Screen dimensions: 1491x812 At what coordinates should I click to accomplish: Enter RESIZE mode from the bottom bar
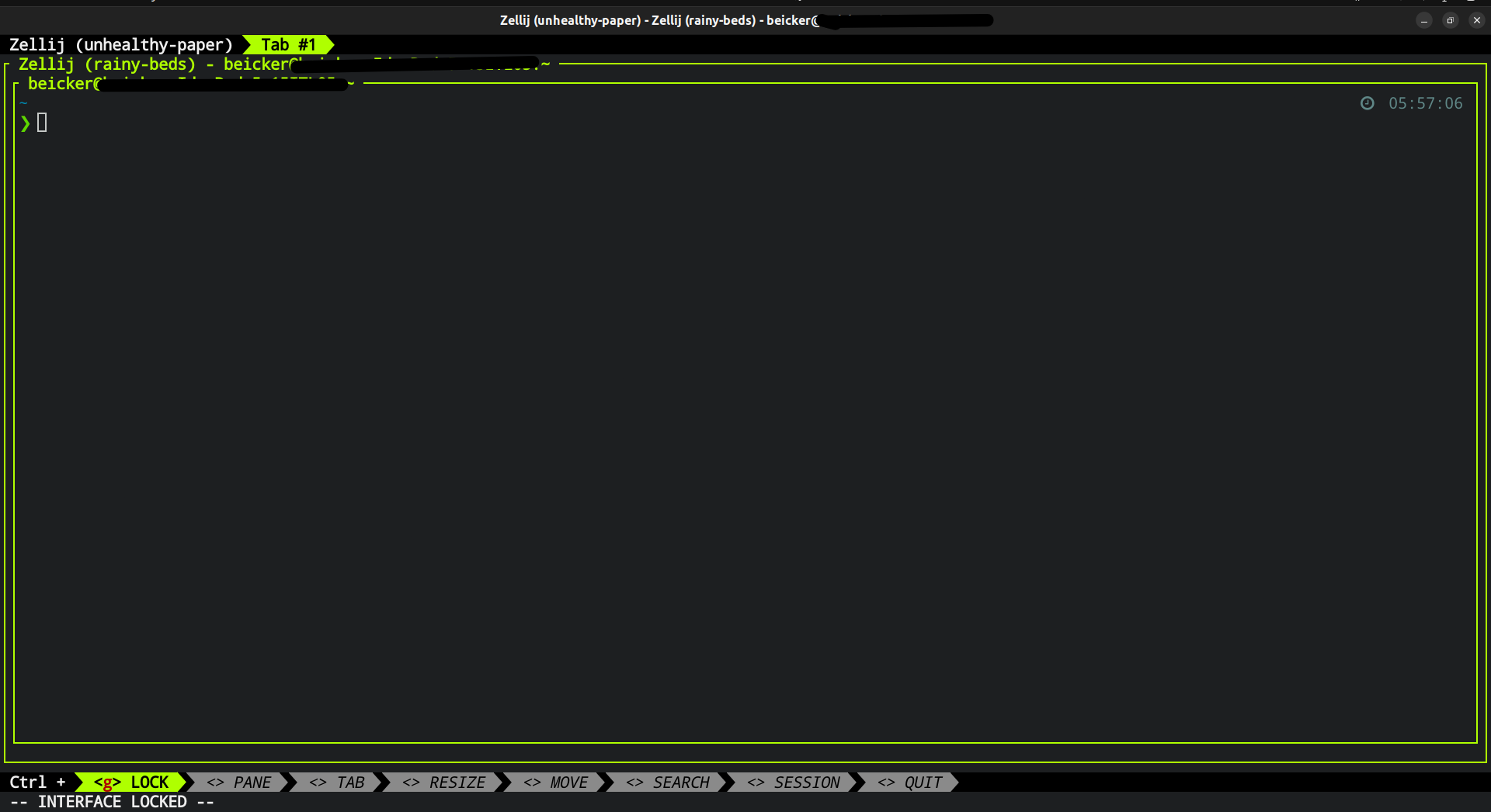[445, 782]
